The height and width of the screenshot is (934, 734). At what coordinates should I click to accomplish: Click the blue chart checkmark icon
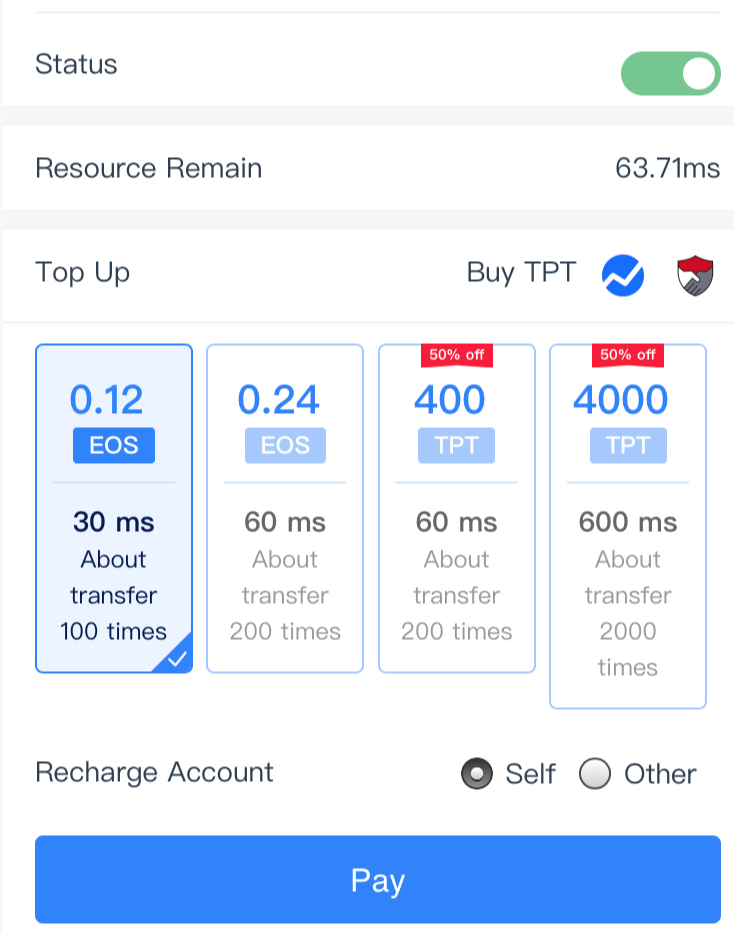tap(622, 275)
